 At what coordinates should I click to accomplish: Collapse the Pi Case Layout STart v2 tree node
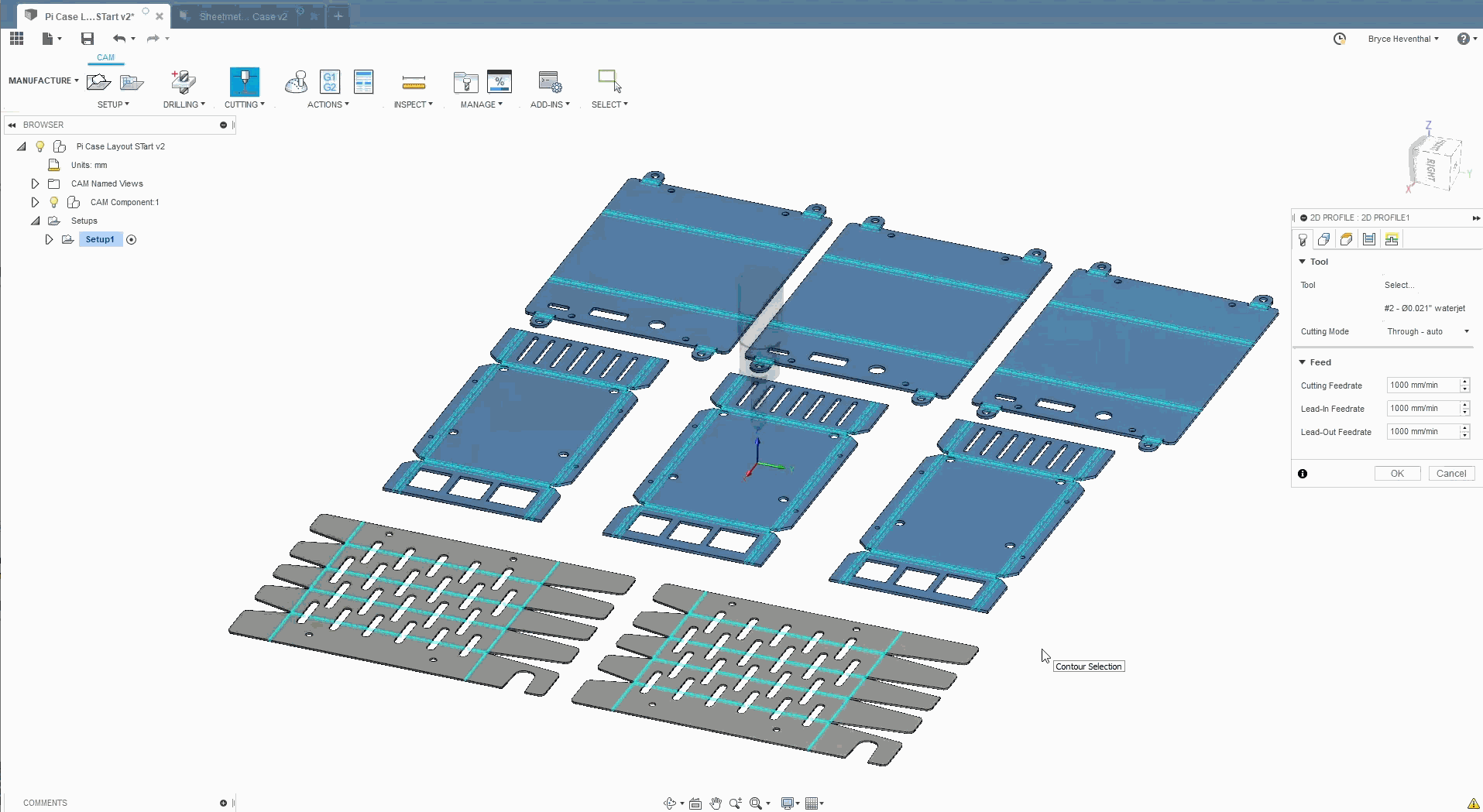(x=22, y=146)
